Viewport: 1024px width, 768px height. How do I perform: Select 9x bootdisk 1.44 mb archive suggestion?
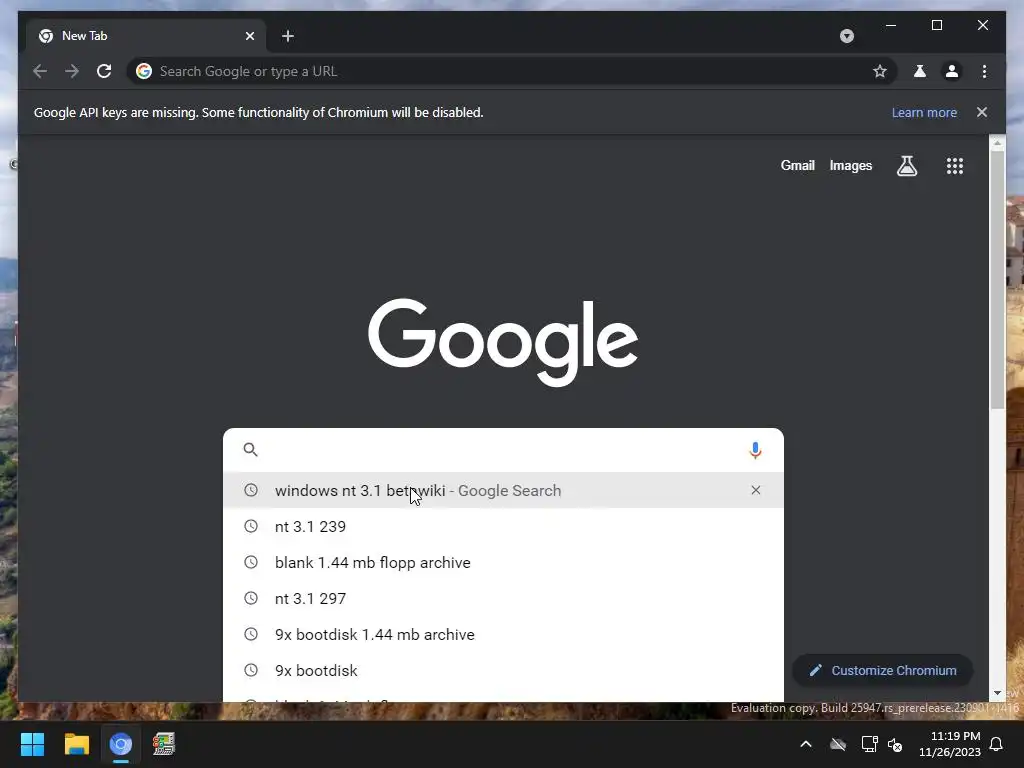(x=503, y=634)
